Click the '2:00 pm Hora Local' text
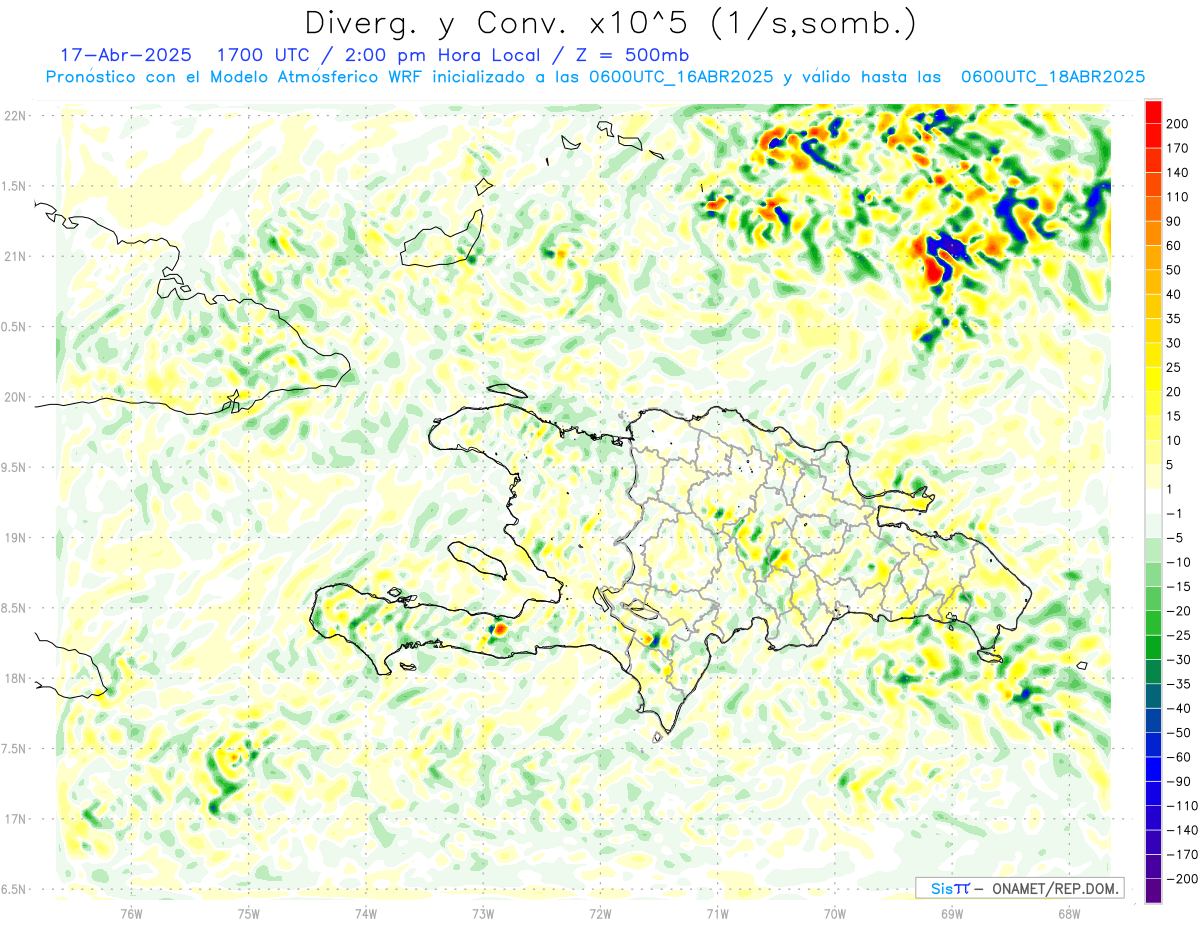 [436, 54]
